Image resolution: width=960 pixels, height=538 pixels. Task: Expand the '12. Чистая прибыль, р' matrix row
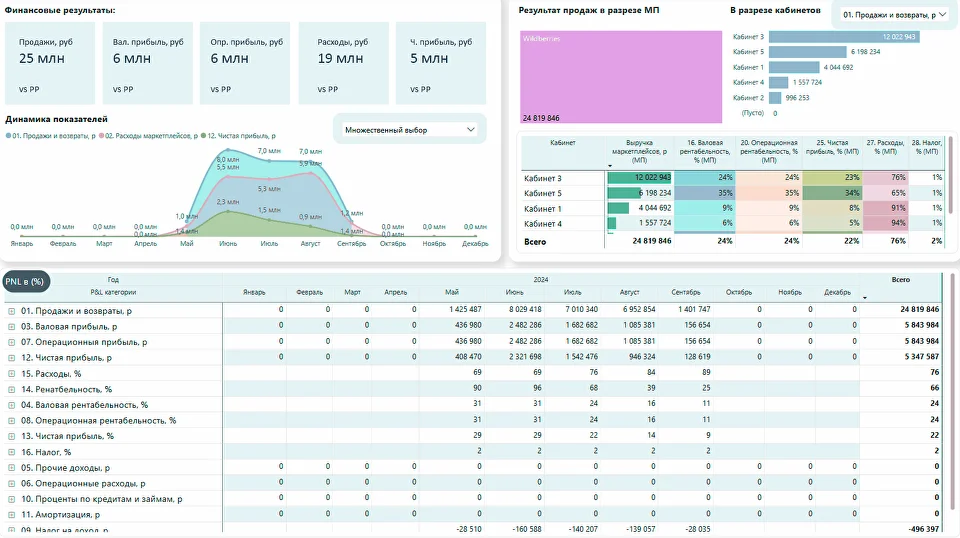[12, 357]
